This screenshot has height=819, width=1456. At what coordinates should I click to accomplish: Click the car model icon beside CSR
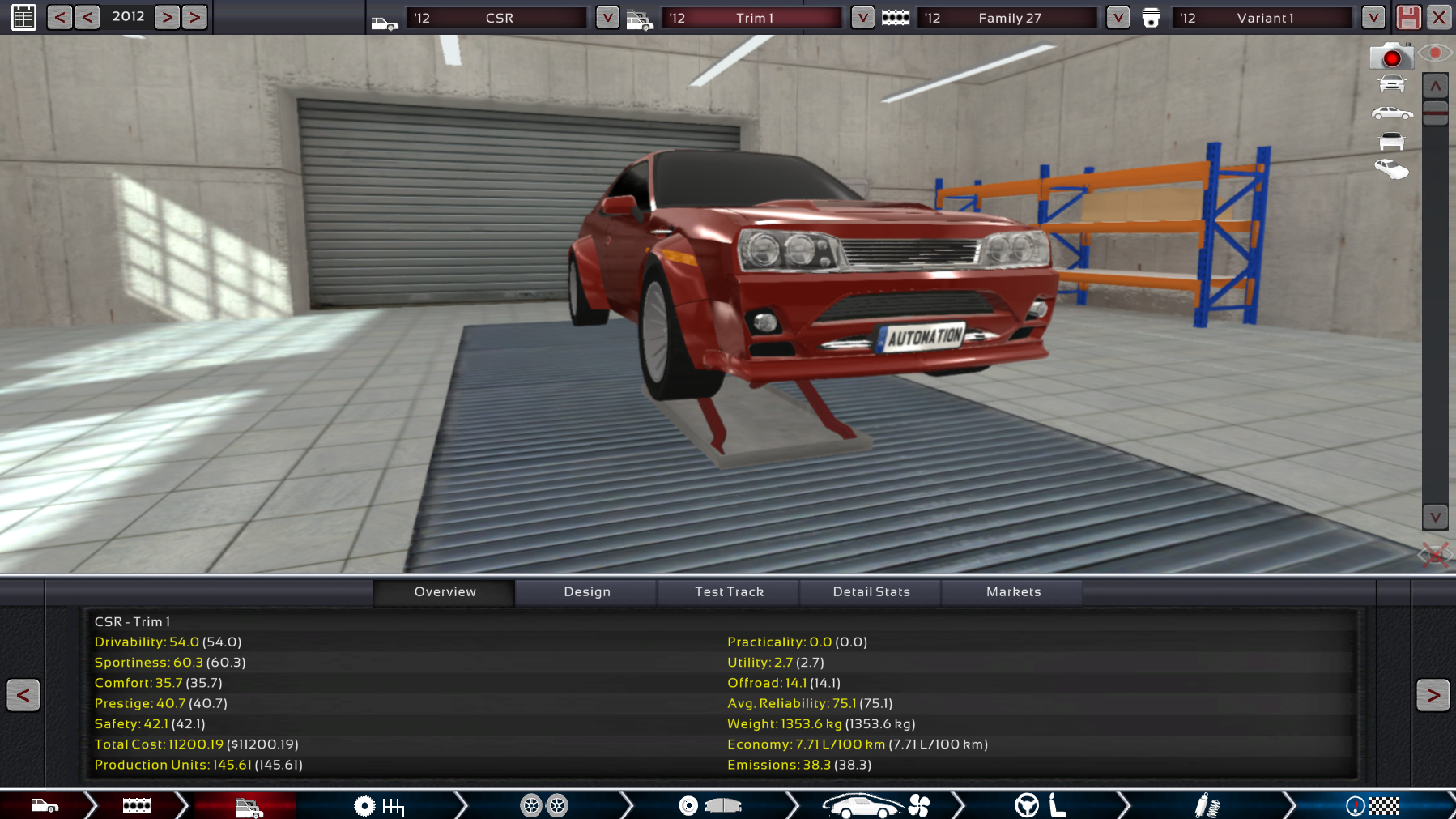coord(385,21)
